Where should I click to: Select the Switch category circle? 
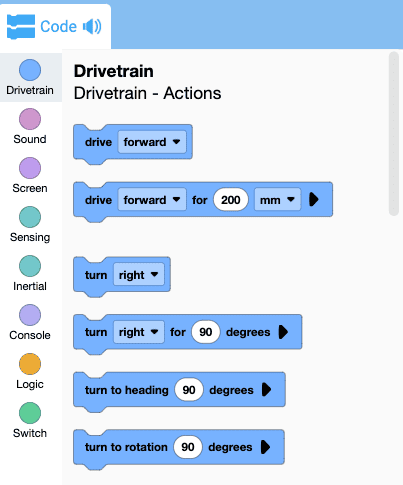coord(30,413)
